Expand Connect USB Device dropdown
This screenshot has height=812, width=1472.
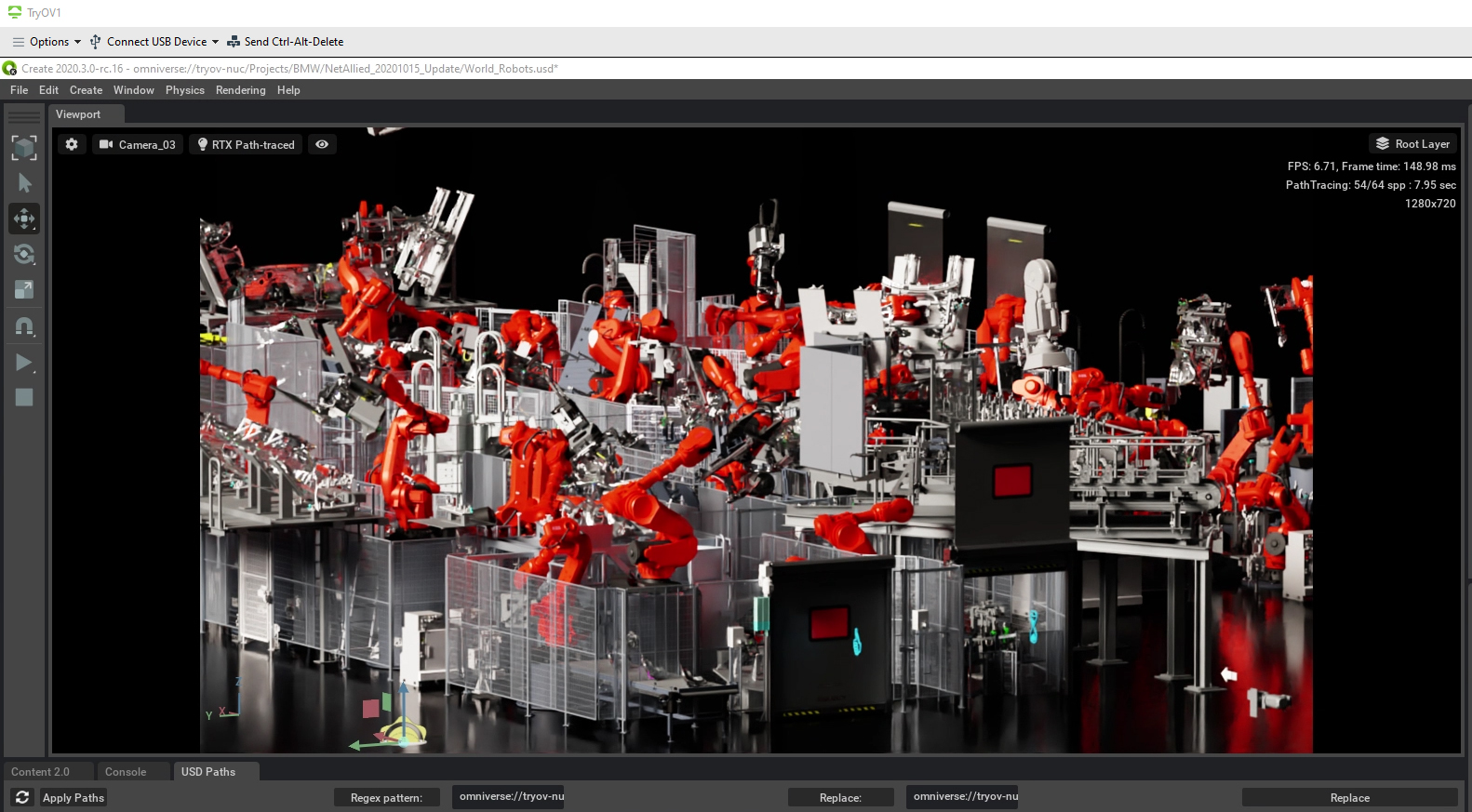[x=154, y=42]
